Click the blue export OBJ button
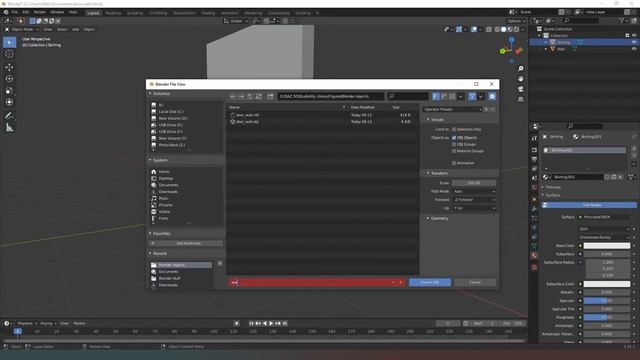 (430, 282)
